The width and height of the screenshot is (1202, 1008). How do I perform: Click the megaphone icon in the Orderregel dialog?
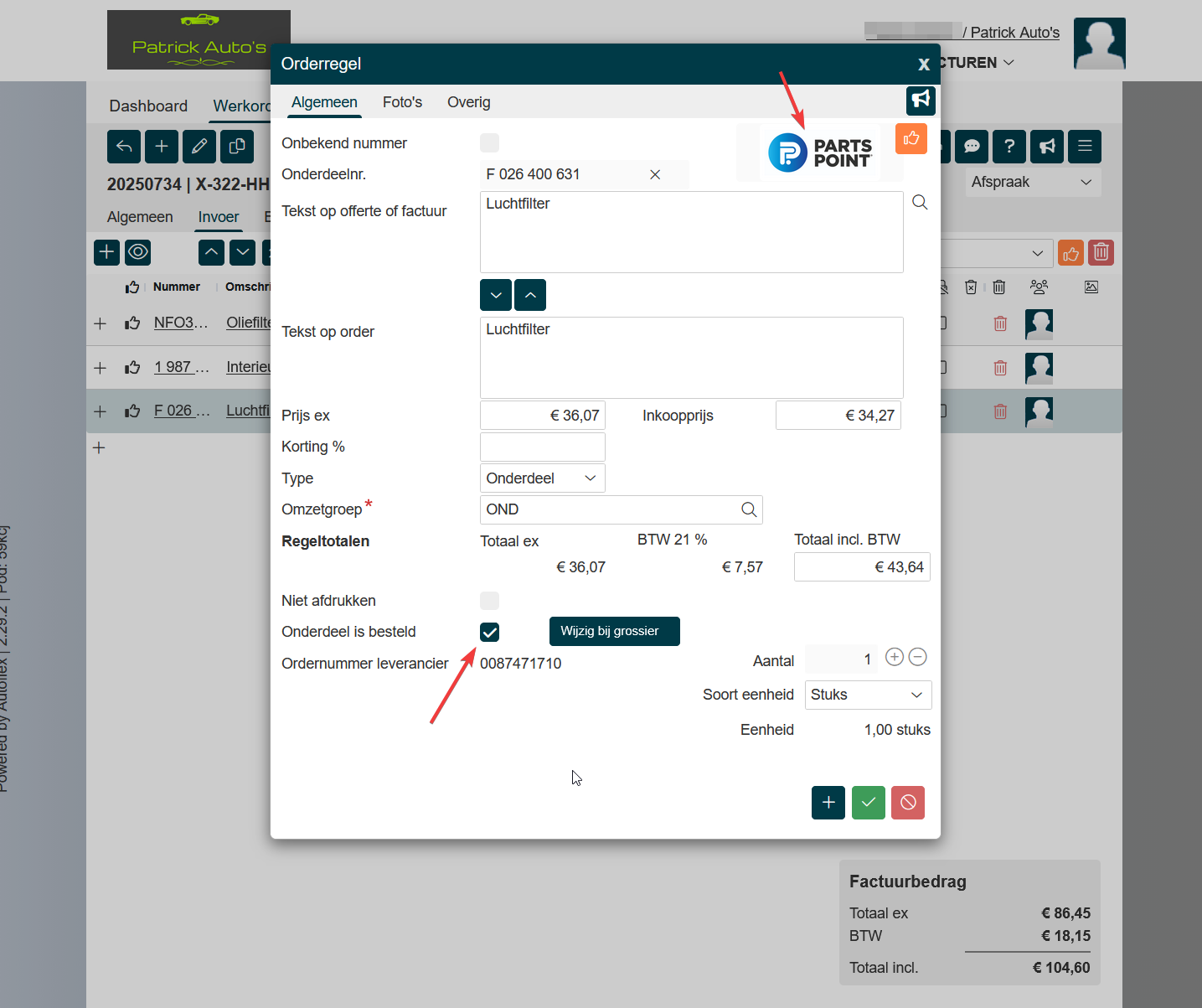[x=921, y=100]
